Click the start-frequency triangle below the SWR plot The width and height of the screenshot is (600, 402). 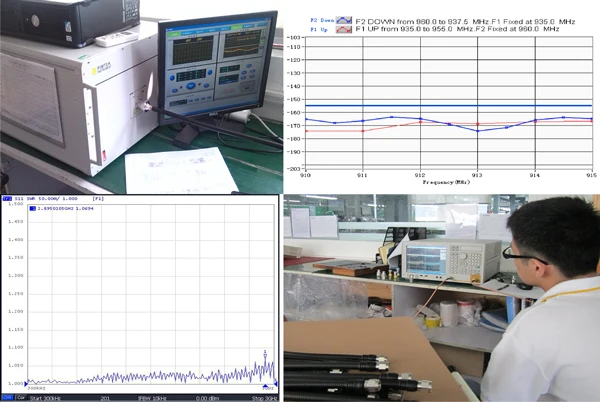tap(25, 381)
